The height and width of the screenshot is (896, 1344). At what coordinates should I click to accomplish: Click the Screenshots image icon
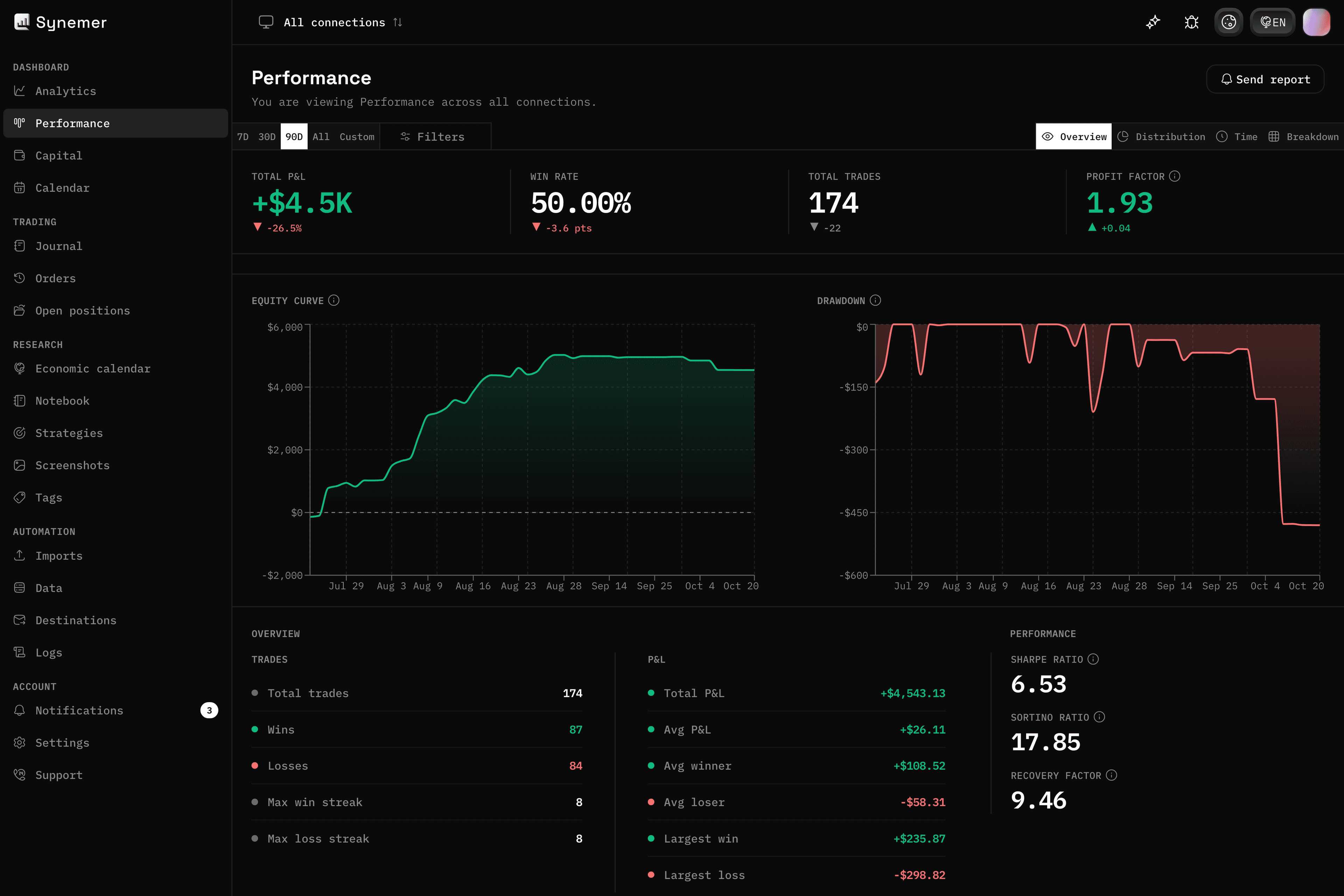point(20,465)
